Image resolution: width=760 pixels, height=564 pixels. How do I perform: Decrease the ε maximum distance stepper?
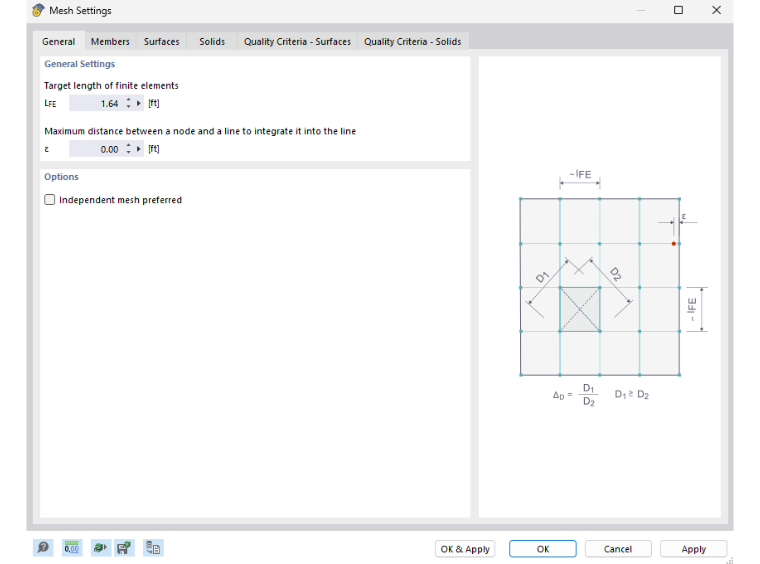pyautogui.click(x=128, y=152)
